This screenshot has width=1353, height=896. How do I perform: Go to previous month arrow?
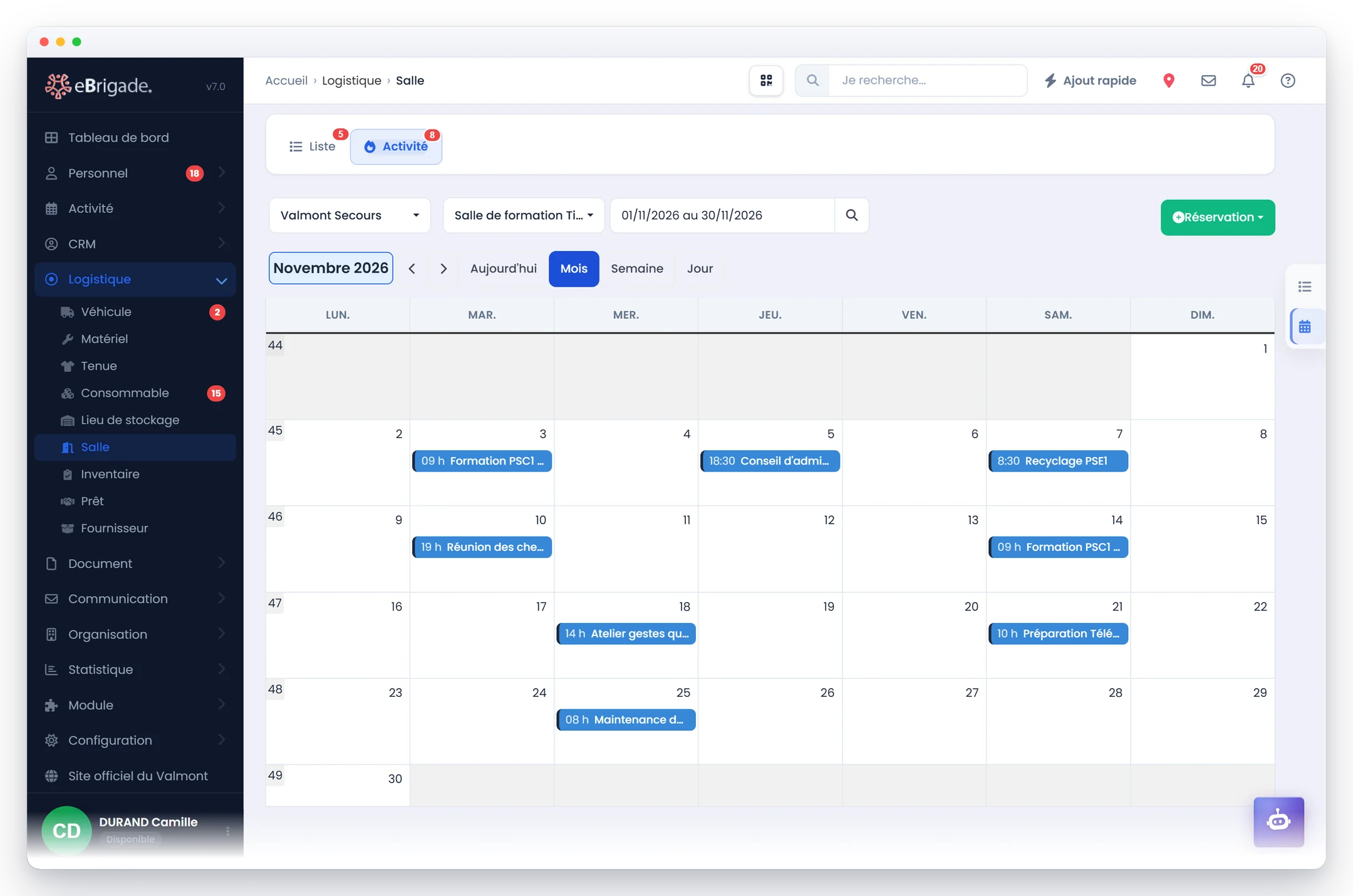point(412,269)
